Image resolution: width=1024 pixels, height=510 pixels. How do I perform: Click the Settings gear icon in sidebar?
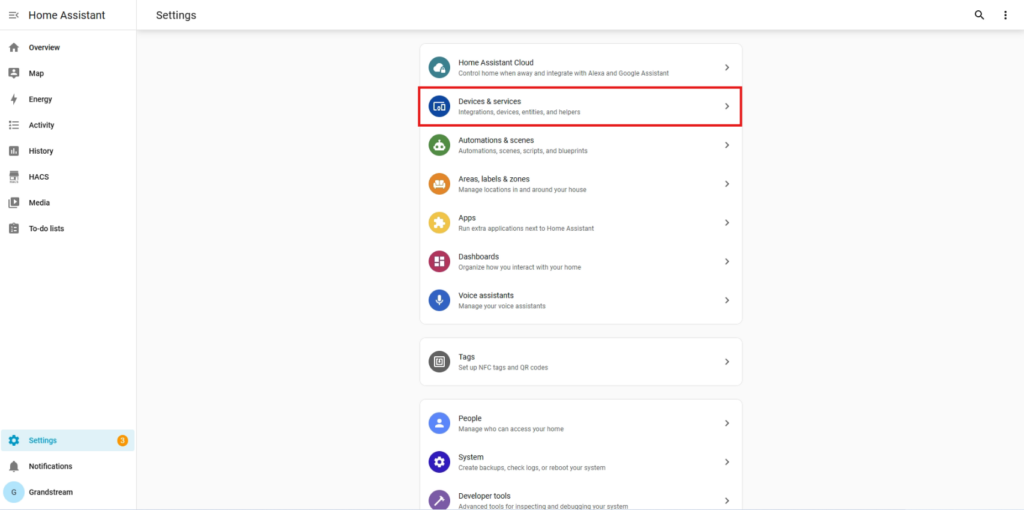tap(14, 440)
